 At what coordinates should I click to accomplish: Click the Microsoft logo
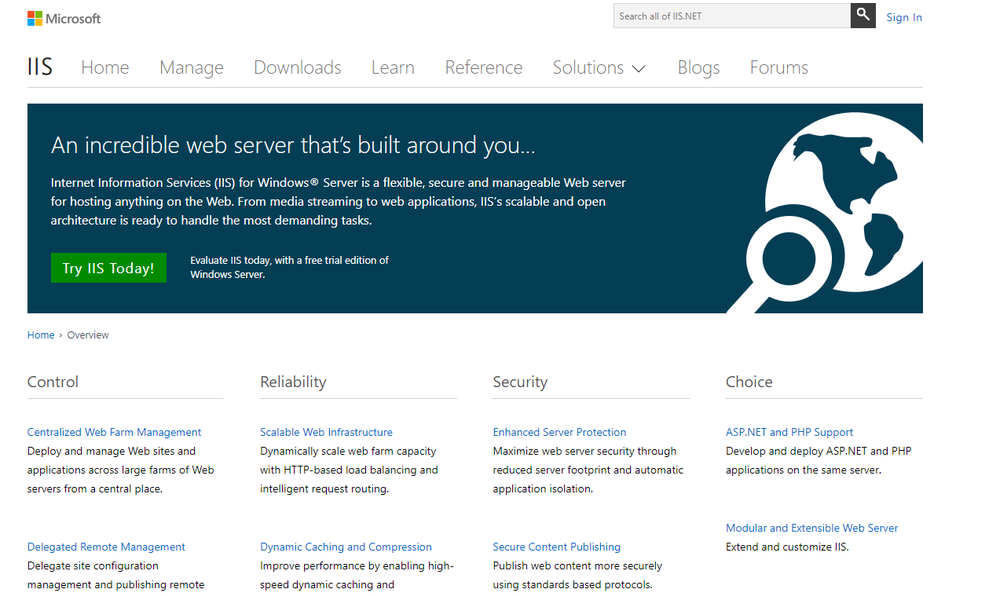(x=64, y=18)
